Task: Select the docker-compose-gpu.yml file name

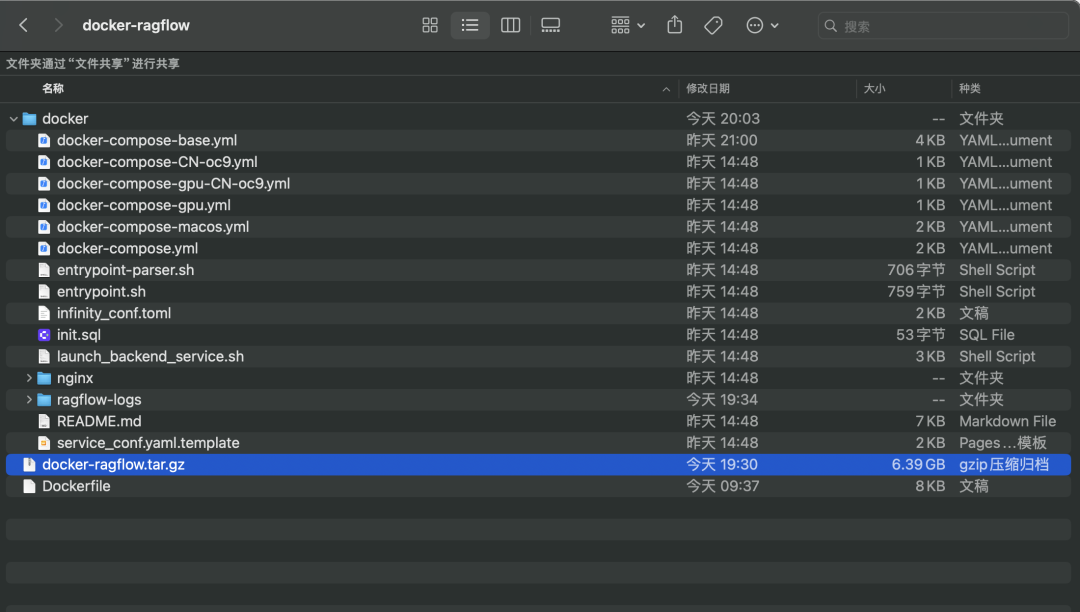Action: coord(144,205)
